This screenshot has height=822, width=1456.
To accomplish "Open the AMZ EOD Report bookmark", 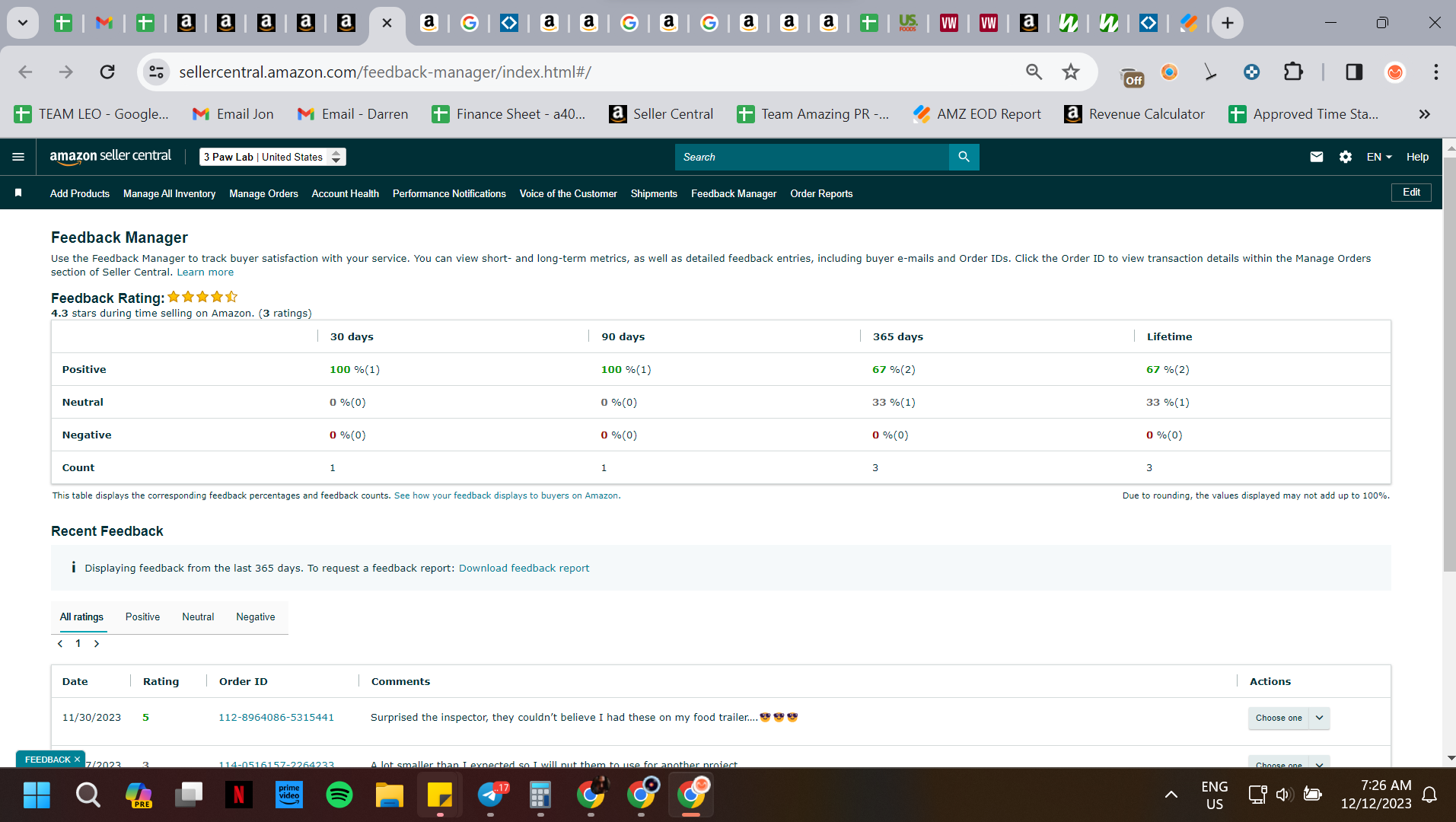I will point(977,114).
